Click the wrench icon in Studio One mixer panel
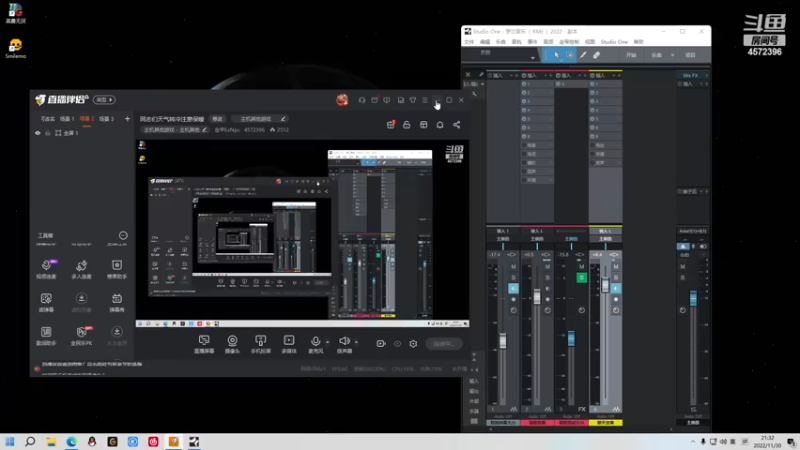 (x=474, y=94)
